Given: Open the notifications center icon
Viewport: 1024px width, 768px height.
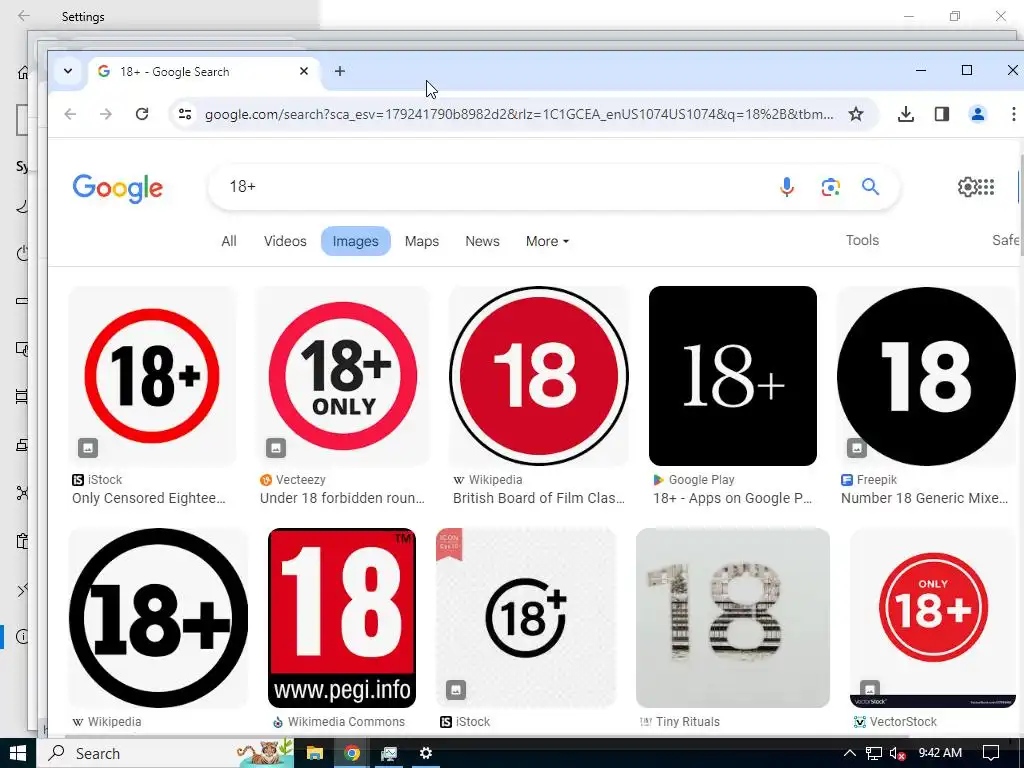Looking at the screenshot, I should click(991, 753).
